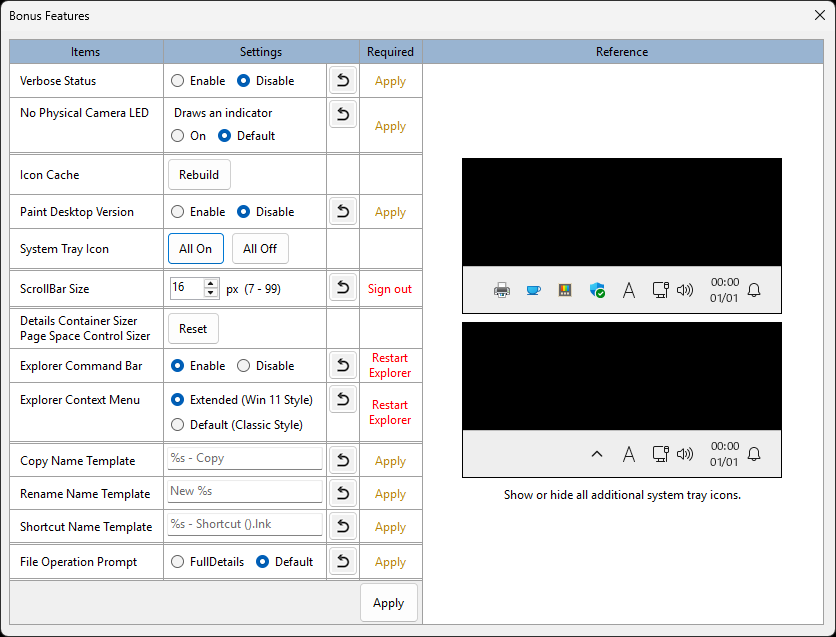This screenshot has height=637, width=836.
Task: Increase ScrollBar Size with up arrow
Action: [211, 284]
